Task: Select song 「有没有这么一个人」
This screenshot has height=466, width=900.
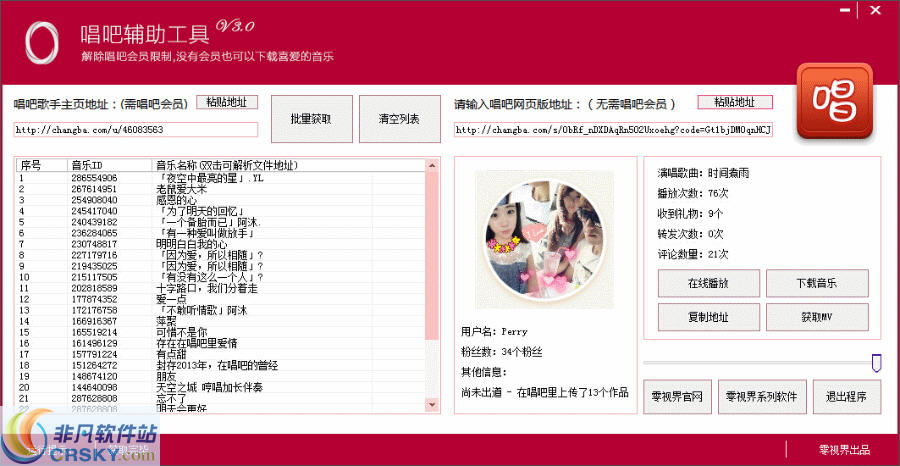Action: pos(210,277)
